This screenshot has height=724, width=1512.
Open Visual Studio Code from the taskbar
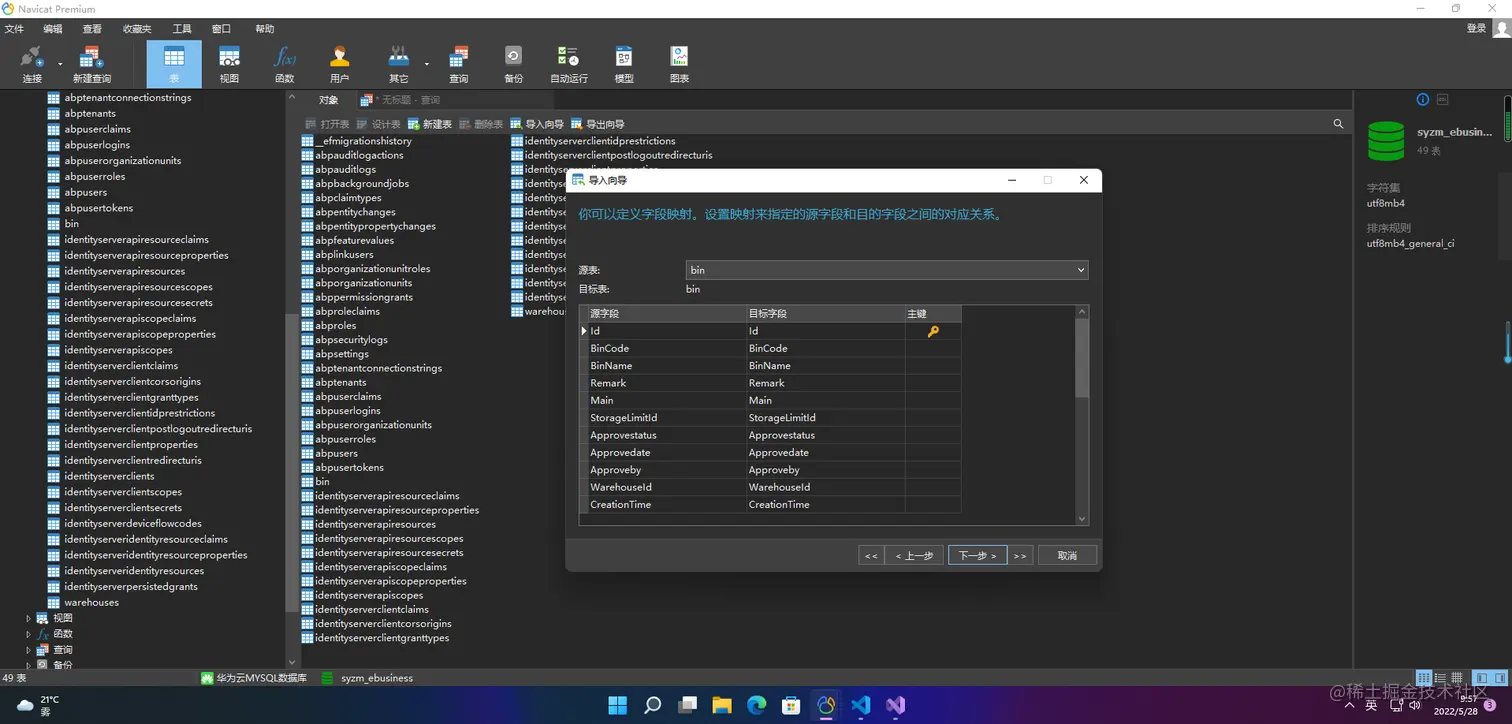pos(861,705)
